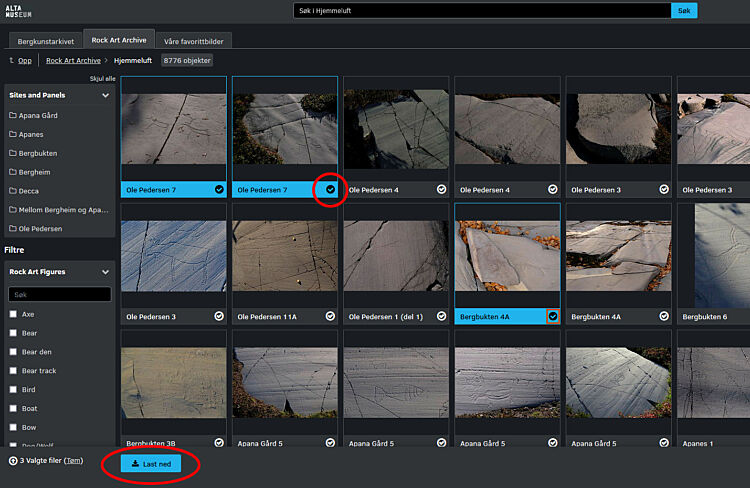The width and height of the screenshot is (750, 488).
Task: Click the selected files circle arrow icon
Action: tap(13, 461)
